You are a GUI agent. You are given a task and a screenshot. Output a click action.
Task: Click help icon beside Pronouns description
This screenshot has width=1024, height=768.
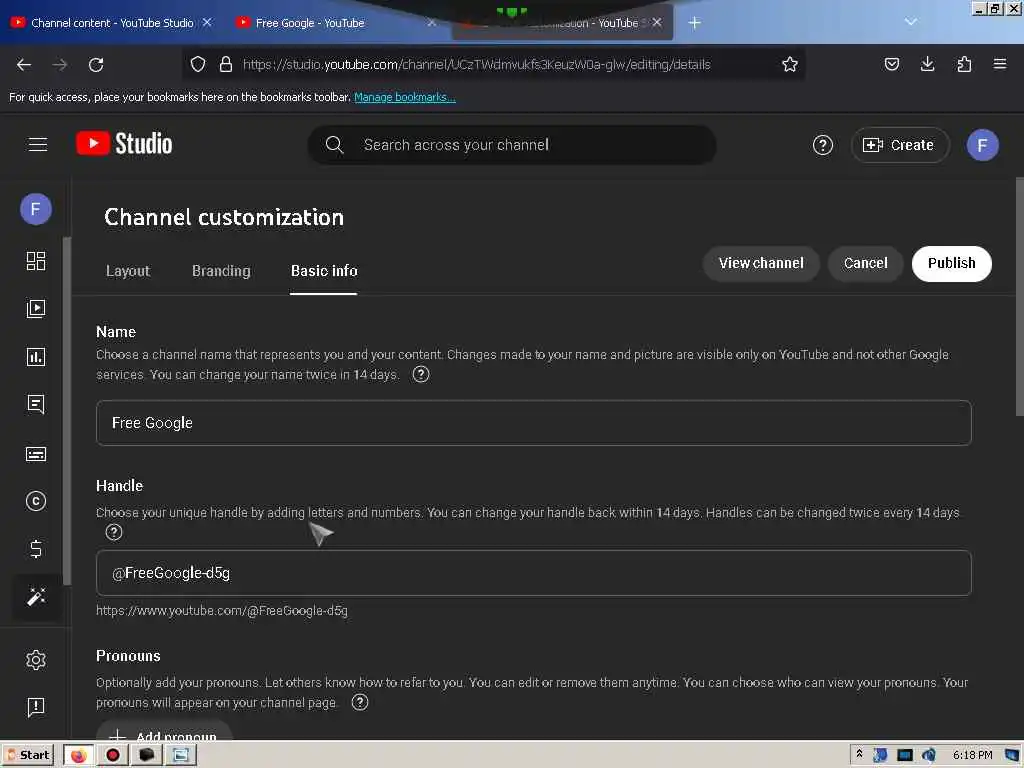(x=360, y=702)
